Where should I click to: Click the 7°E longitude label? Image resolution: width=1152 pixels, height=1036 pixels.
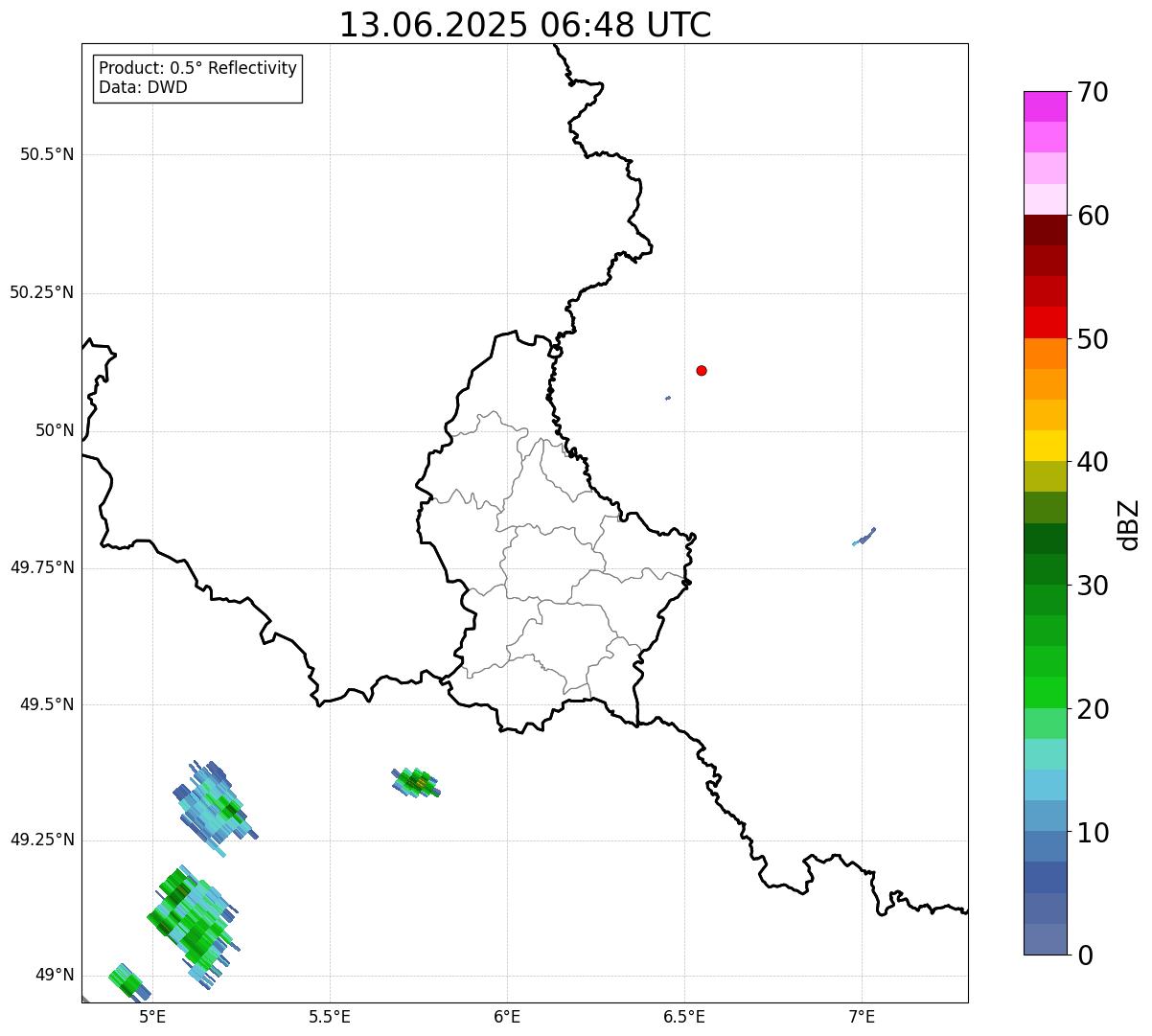point(862,1017)
